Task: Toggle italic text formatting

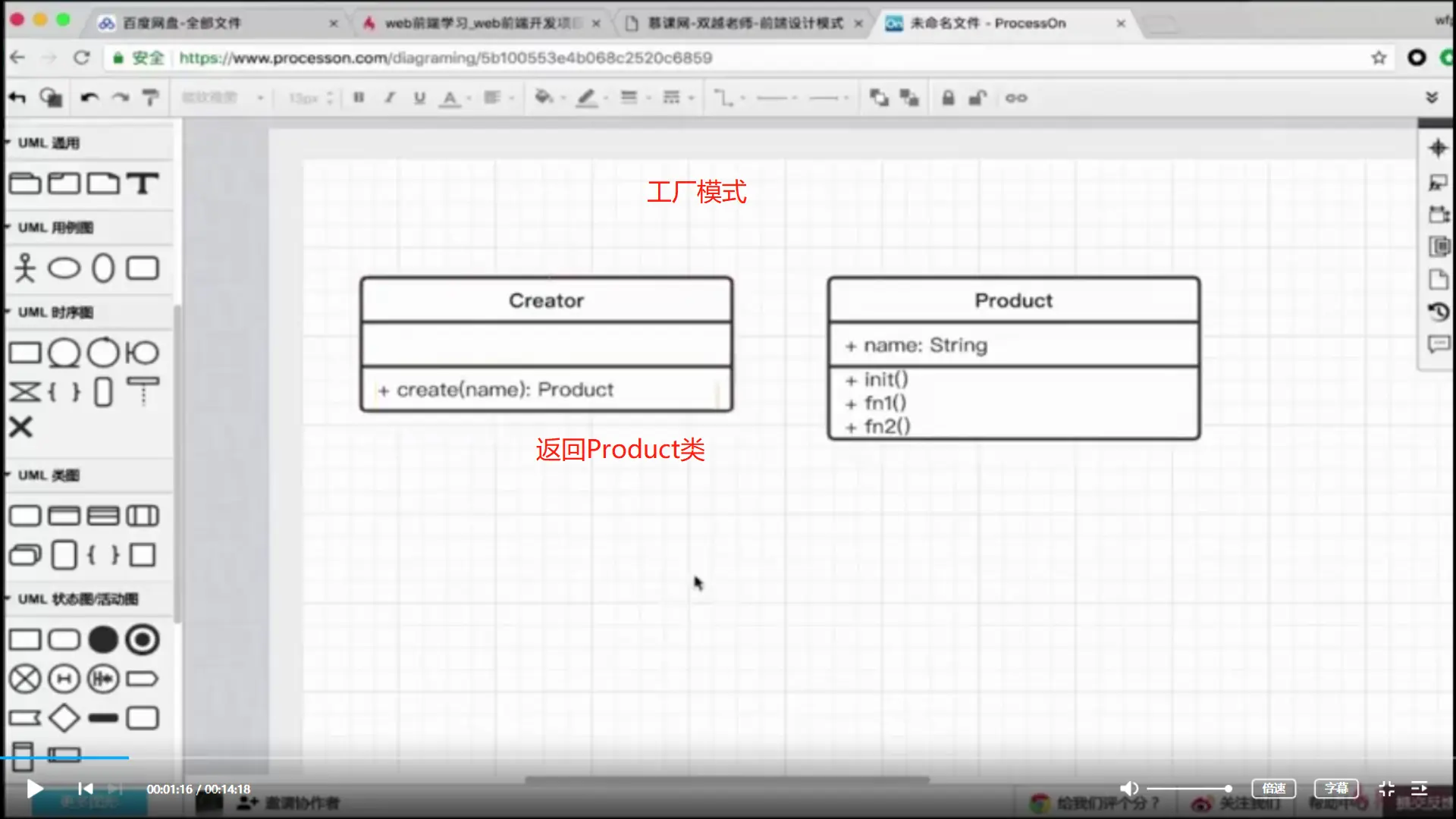Action: pyautogui.click(x=390, y=98)
